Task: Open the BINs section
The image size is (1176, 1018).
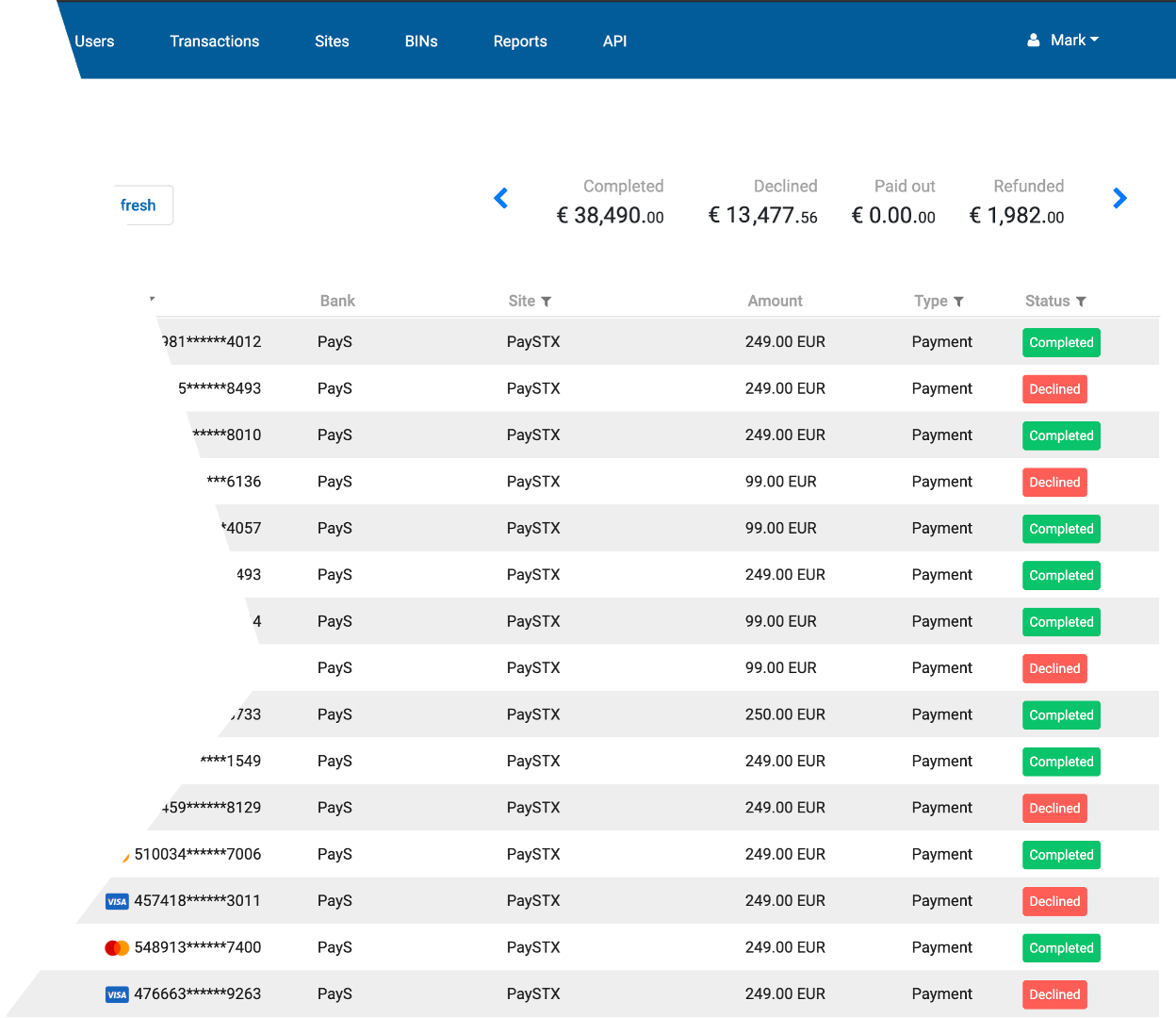Action: (421, 41)
